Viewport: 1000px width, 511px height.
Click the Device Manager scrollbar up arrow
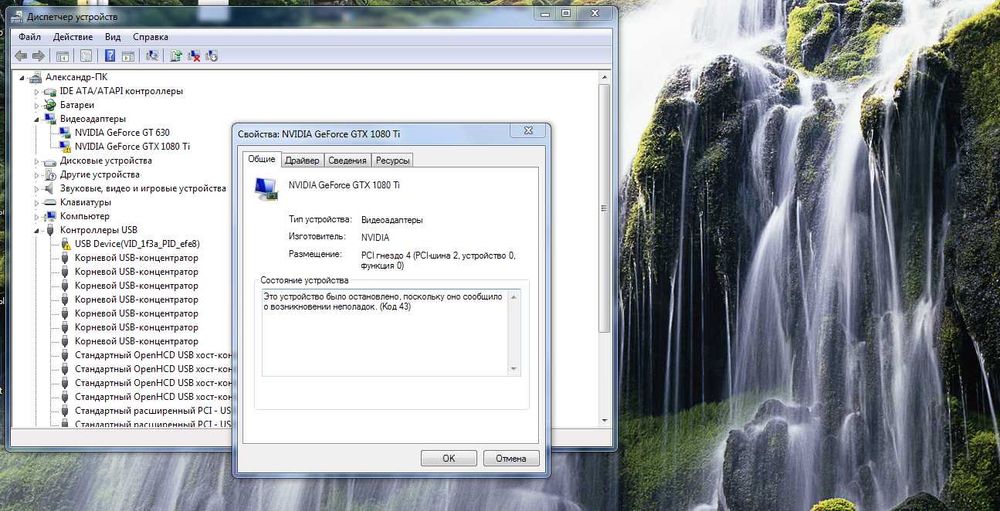604,78
